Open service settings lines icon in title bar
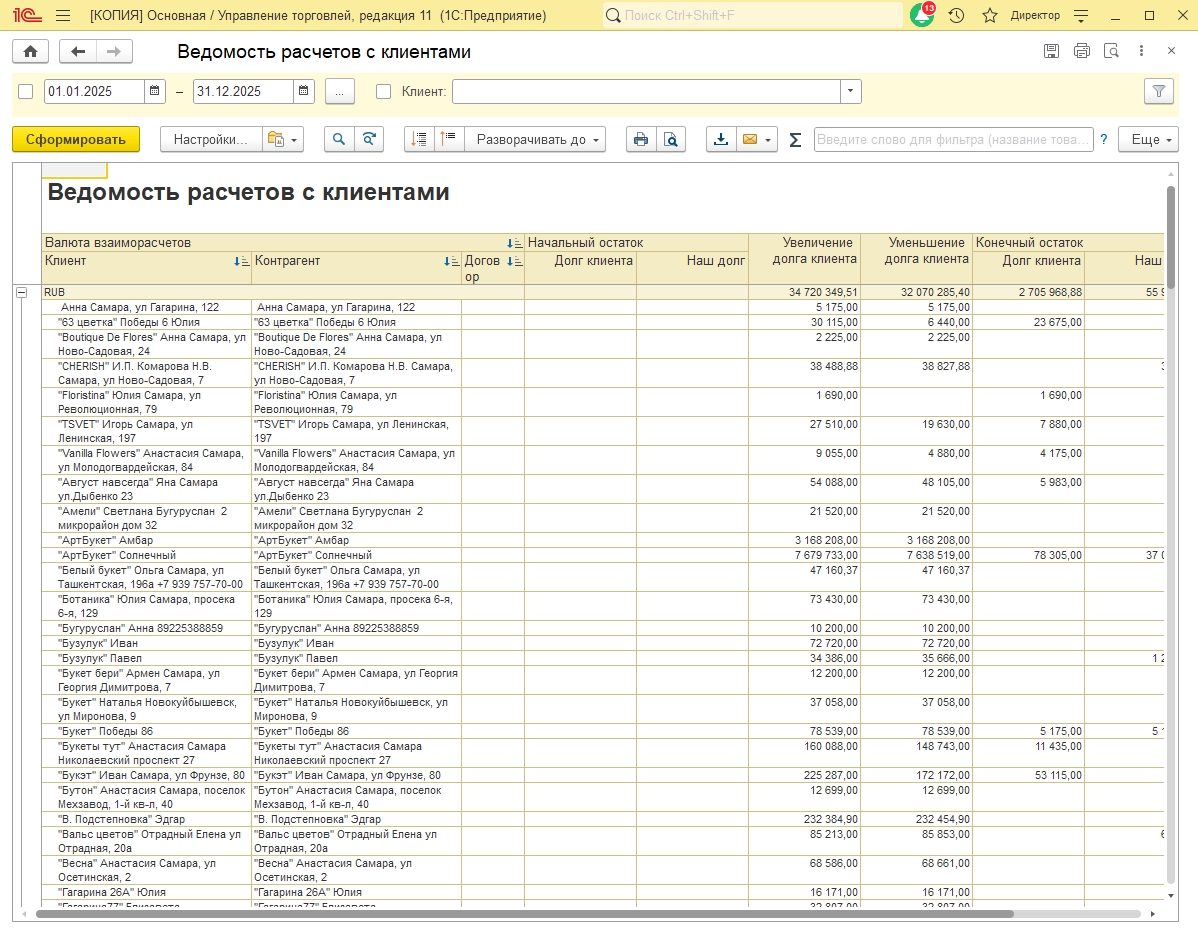 coord(1081,15)
